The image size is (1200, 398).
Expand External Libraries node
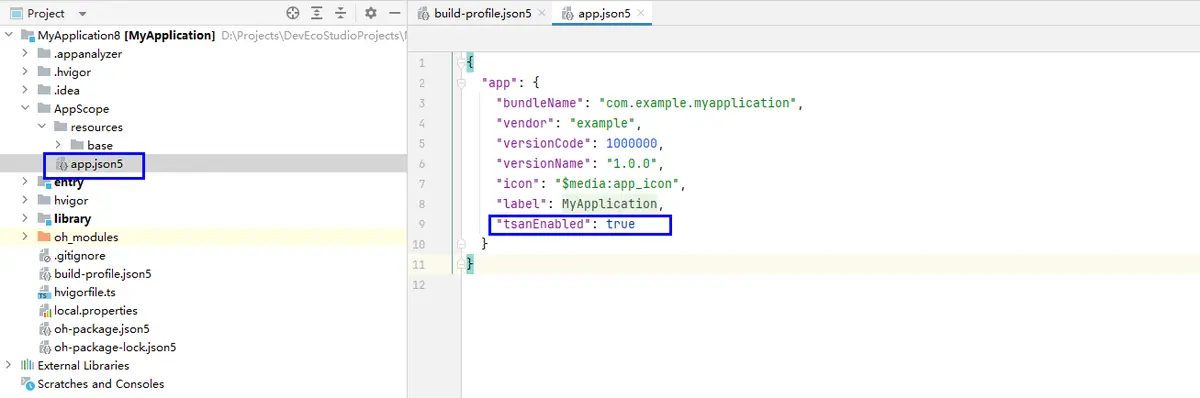10,365
